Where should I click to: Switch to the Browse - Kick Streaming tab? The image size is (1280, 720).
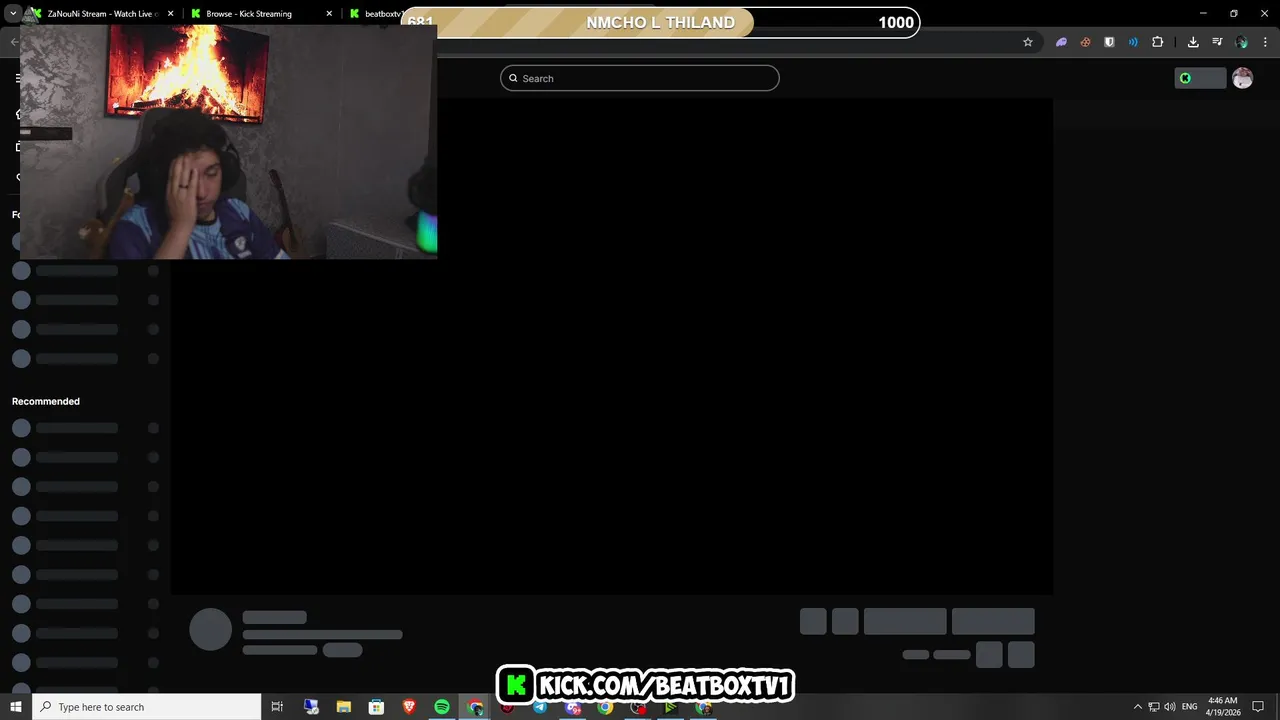click(x=260, y=14)
